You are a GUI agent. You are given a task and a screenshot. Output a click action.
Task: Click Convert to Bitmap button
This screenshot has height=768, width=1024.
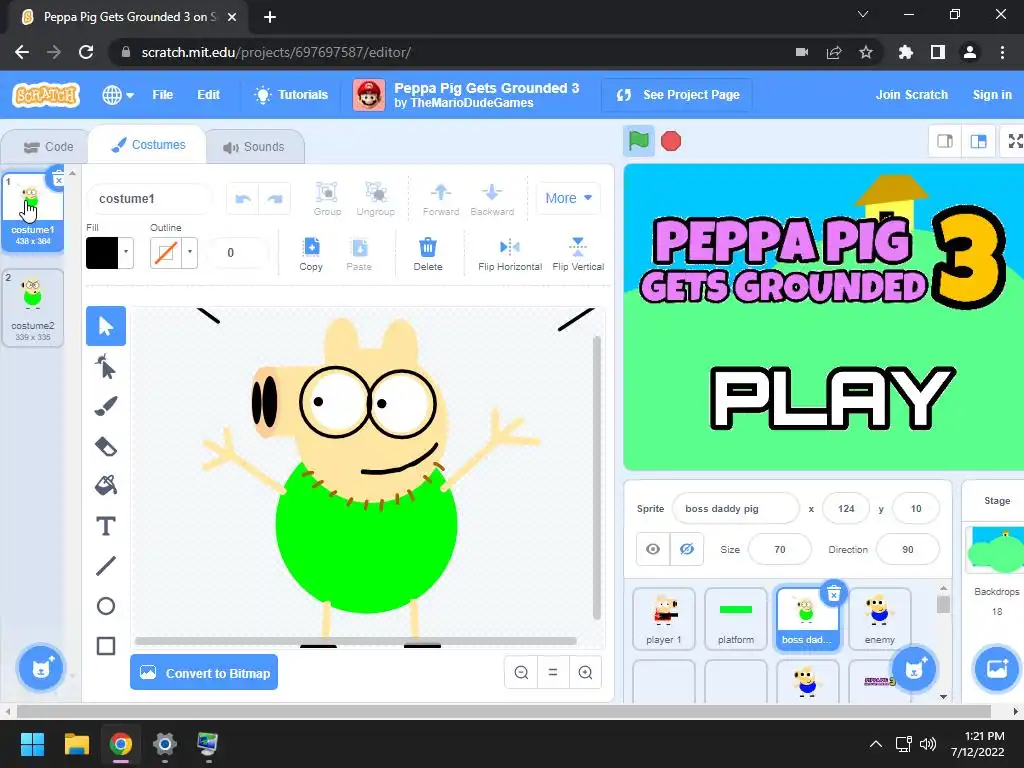[x=204, y=673]
